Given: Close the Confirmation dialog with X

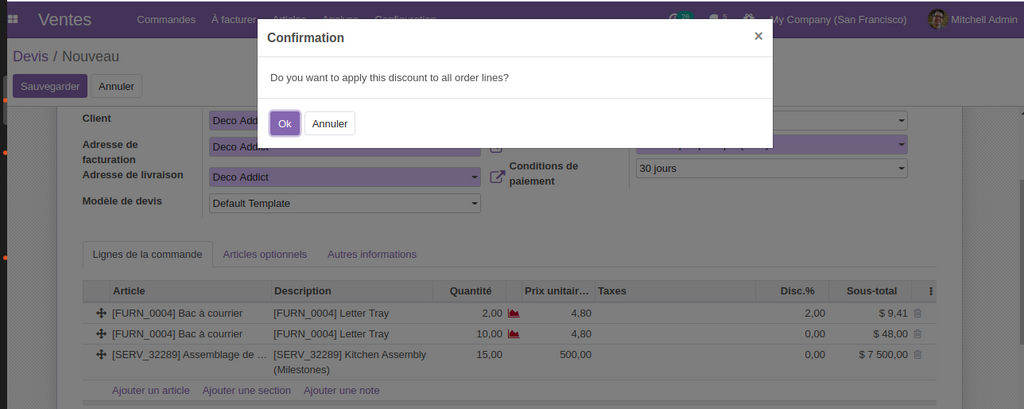Looking at the screenshot, I should [758, 36].
